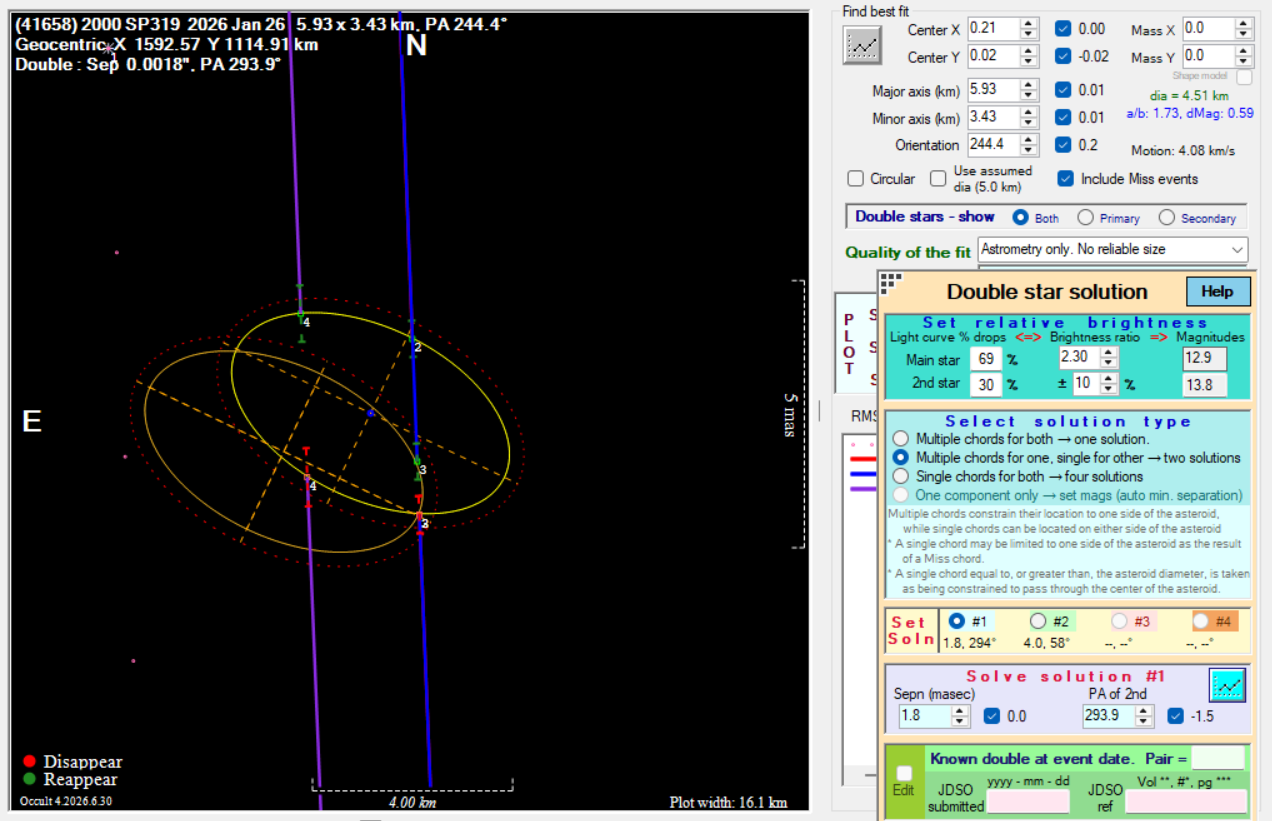Toggle the Shape model checkbox
This screenshot has height=821, width=1272.
click(1244, 76)
